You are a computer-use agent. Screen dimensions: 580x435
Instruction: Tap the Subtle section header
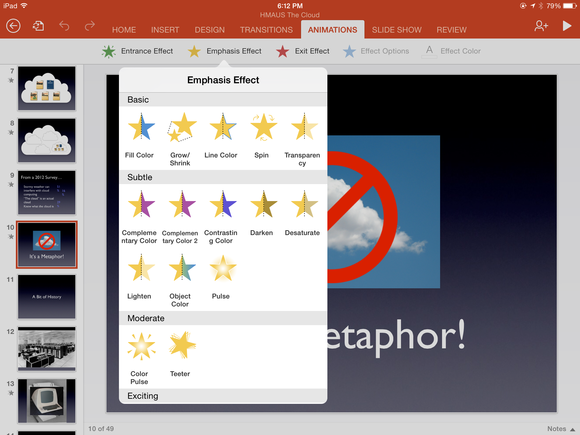click(x=223, y=177)
